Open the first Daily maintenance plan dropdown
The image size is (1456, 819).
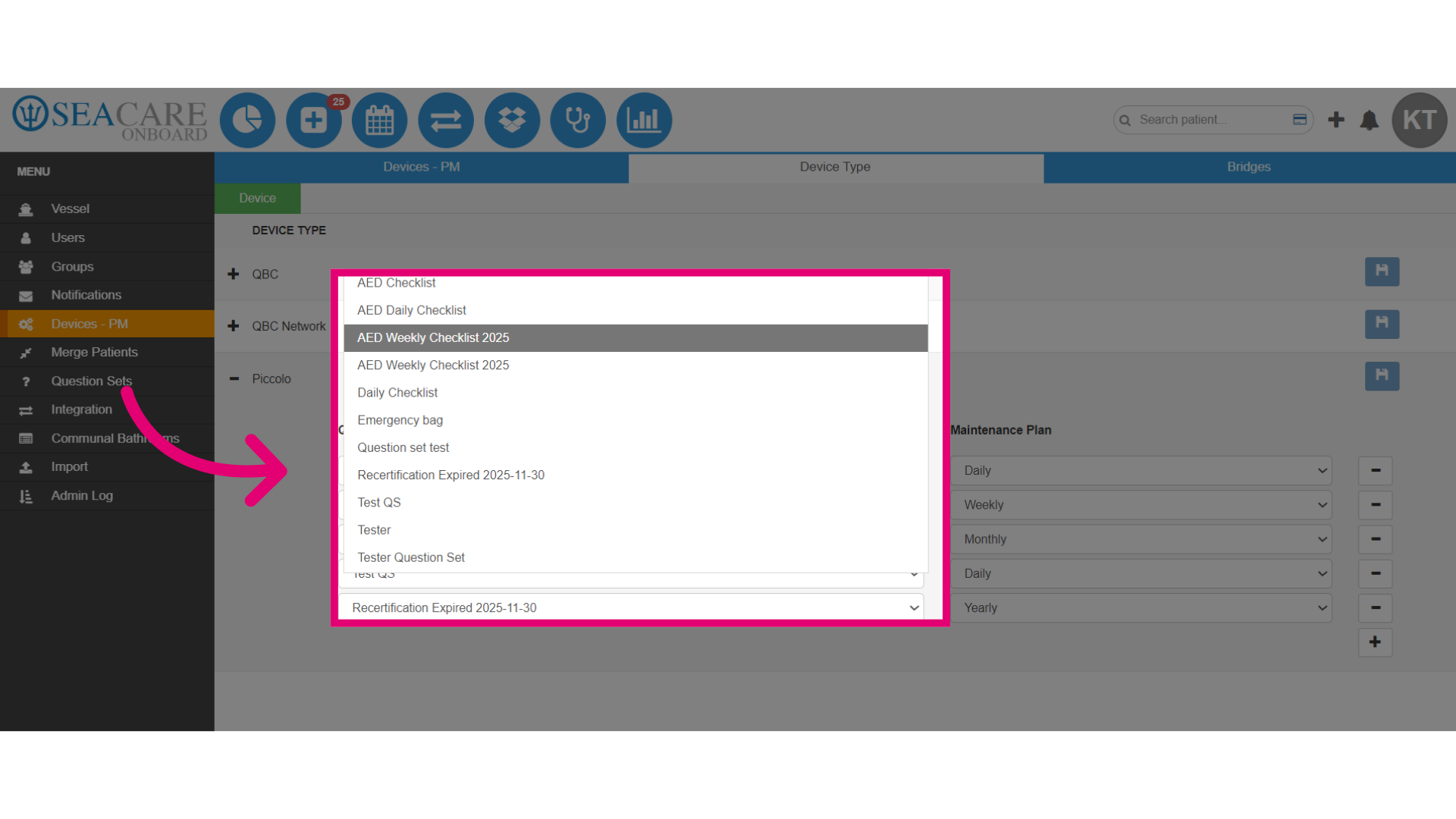tap(1141, 470)
